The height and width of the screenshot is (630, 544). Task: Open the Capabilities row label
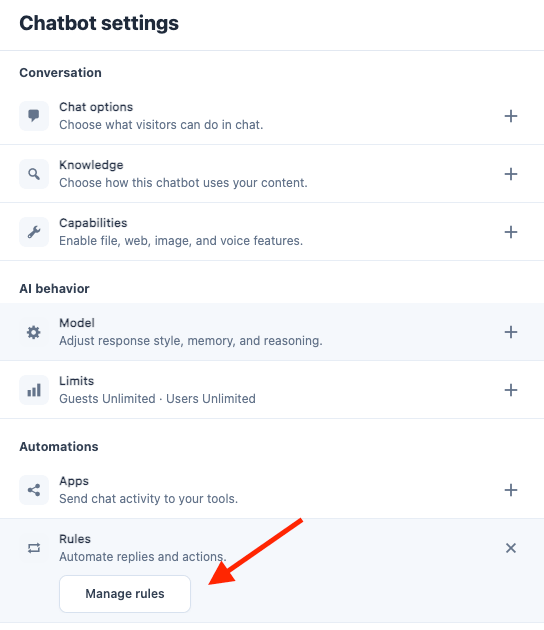(93, 223)
